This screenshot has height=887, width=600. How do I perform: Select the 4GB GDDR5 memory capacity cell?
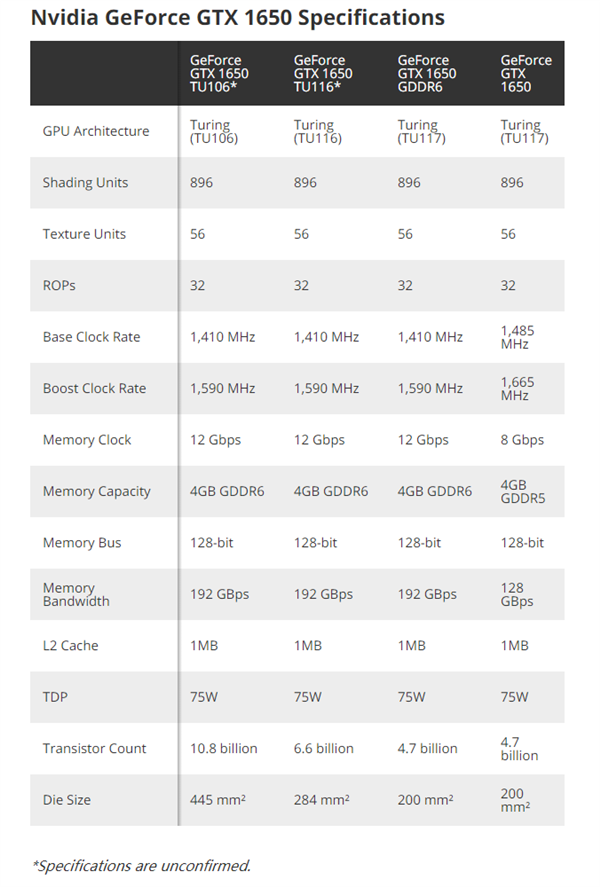(x=523, y=491)
